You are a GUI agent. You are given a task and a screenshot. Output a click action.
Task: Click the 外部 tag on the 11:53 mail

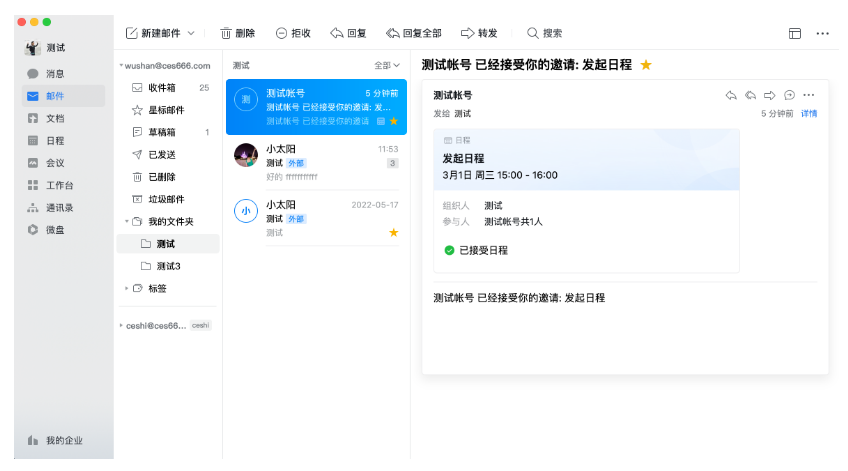pos(296,163)
